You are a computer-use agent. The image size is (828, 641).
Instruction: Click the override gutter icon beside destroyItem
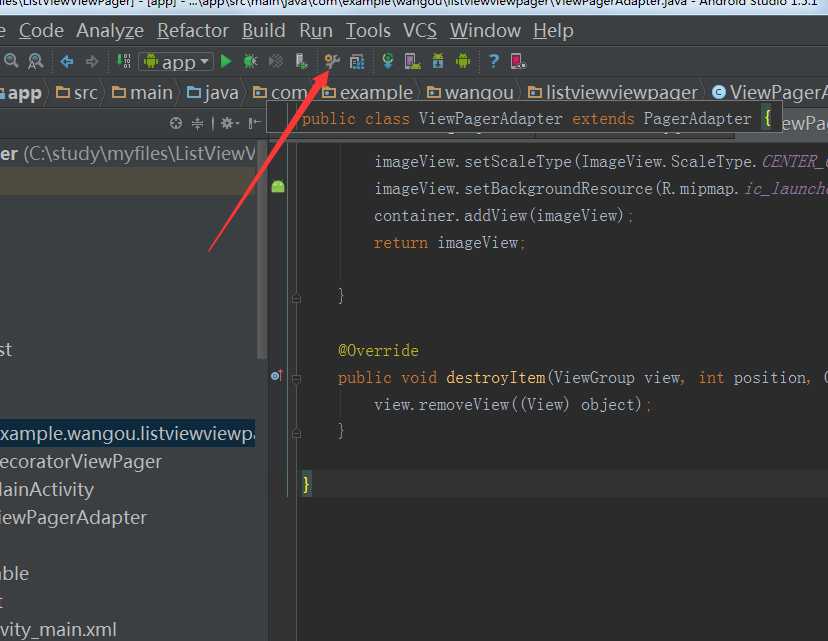(x=276, y=376)
